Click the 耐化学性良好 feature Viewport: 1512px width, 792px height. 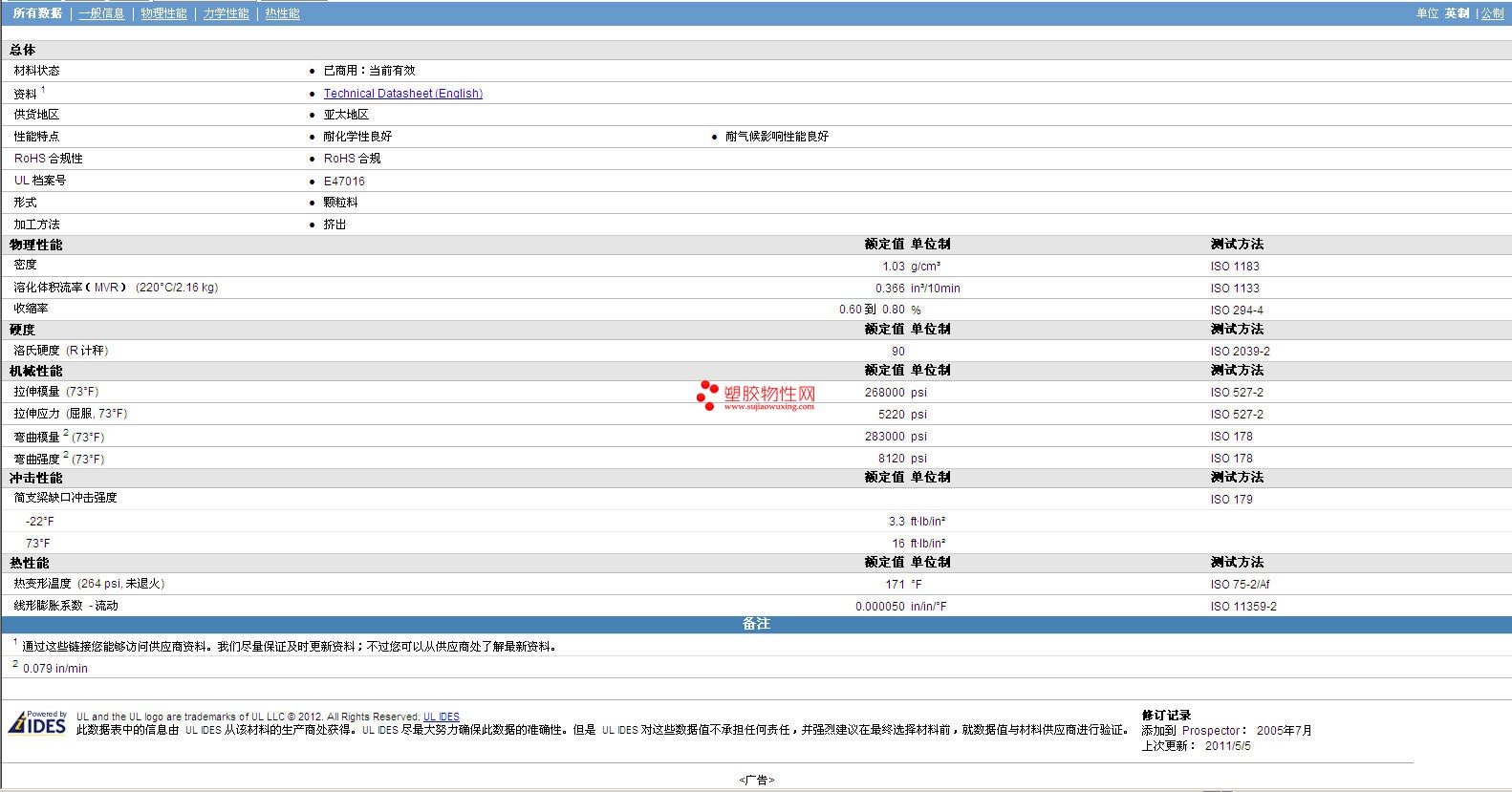357,137
